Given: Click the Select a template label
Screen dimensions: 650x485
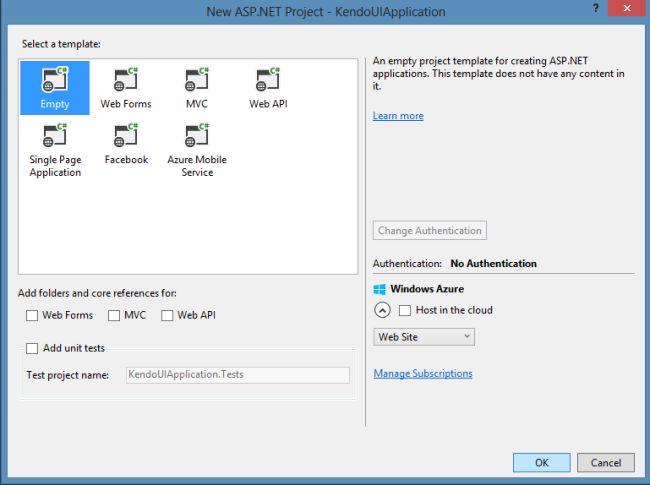Looking at the screenshot, I should 61,44.
